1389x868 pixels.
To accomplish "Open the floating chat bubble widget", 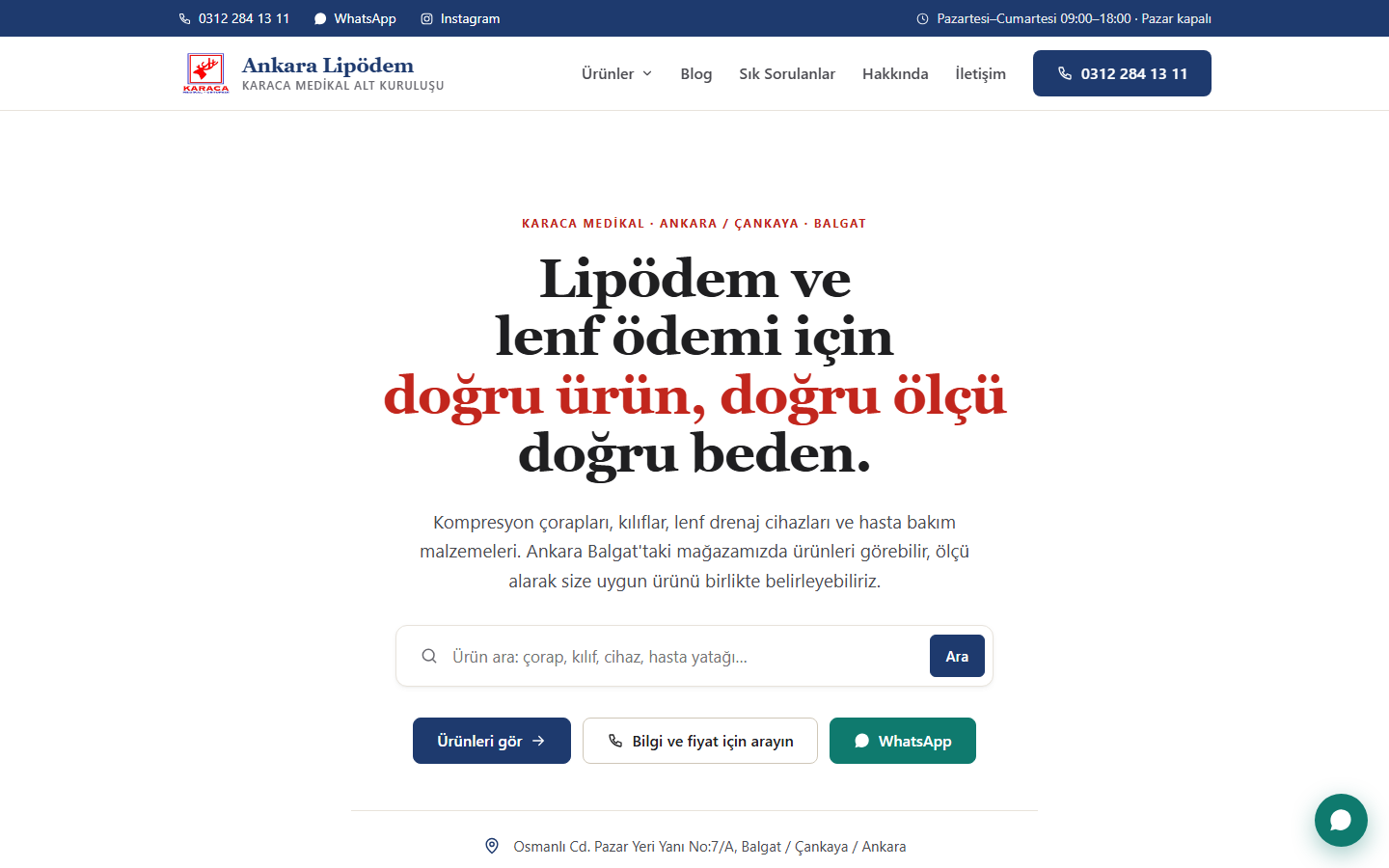I will (1341, 820).
